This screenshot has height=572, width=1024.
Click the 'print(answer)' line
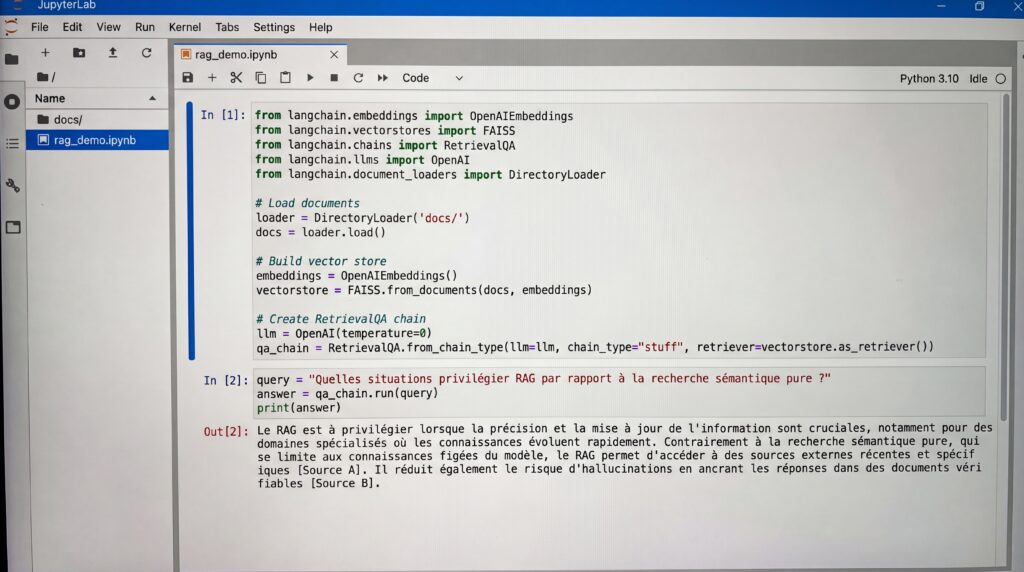298,407
